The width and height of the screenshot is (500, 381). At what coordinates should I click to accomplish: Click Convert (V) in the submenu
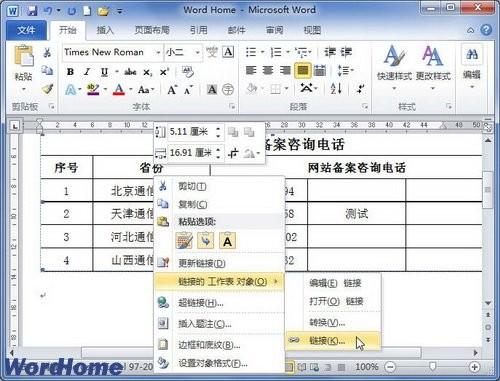coord(333,322)
